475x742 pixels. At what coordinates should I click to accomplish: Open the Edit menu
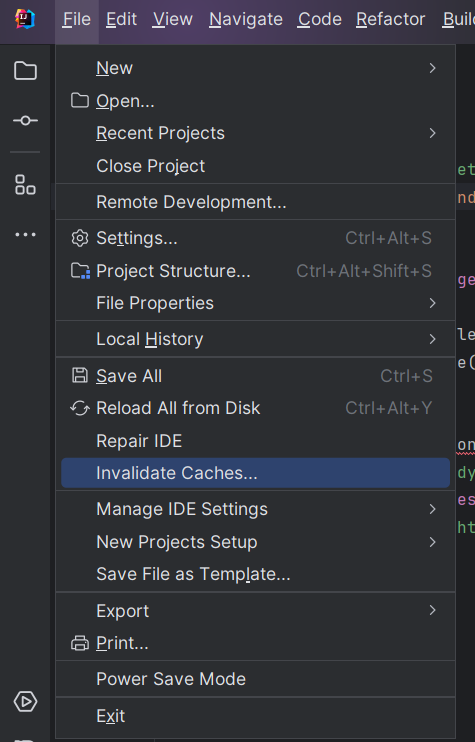tap(121, 19)
